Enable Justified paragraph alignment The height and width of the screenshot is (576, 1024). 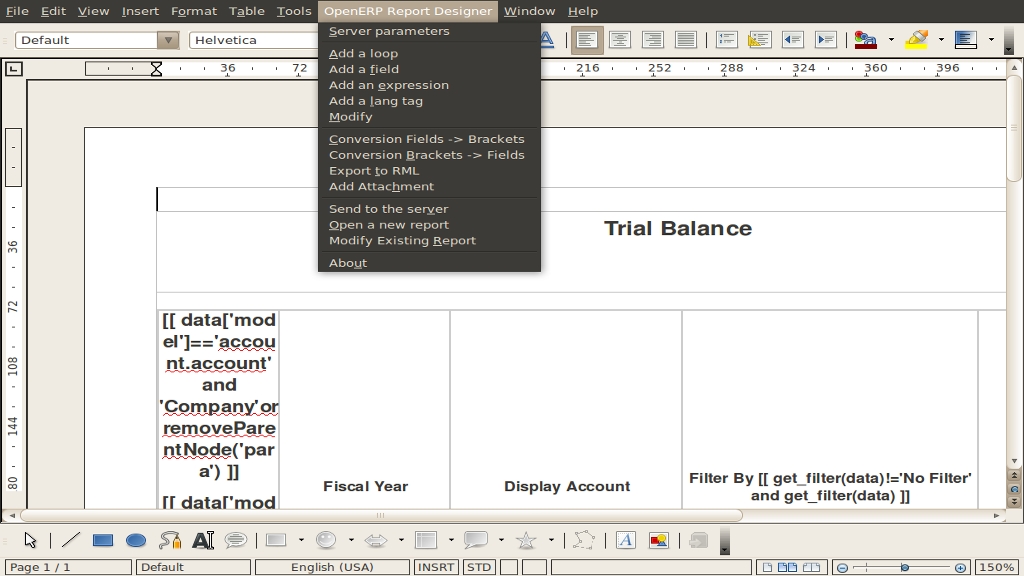686,40
